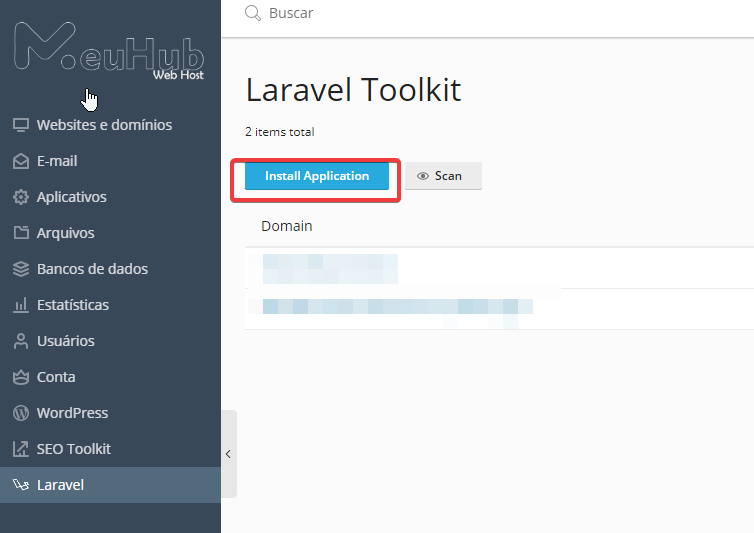Click the Estatísticas bar chart icon
The image size is (754, 533).
(21, 305)
